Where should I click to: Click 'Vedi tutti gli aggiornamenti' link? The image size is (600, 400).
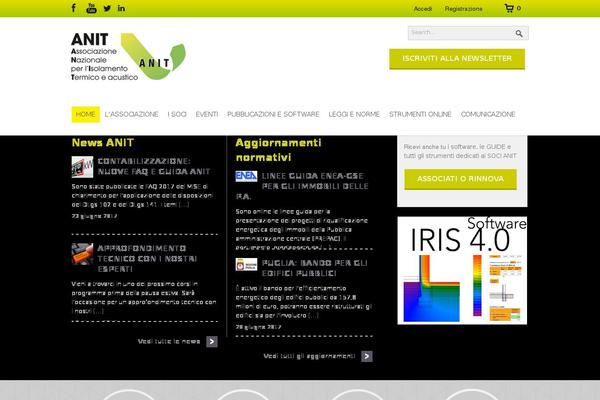[309, 356]
